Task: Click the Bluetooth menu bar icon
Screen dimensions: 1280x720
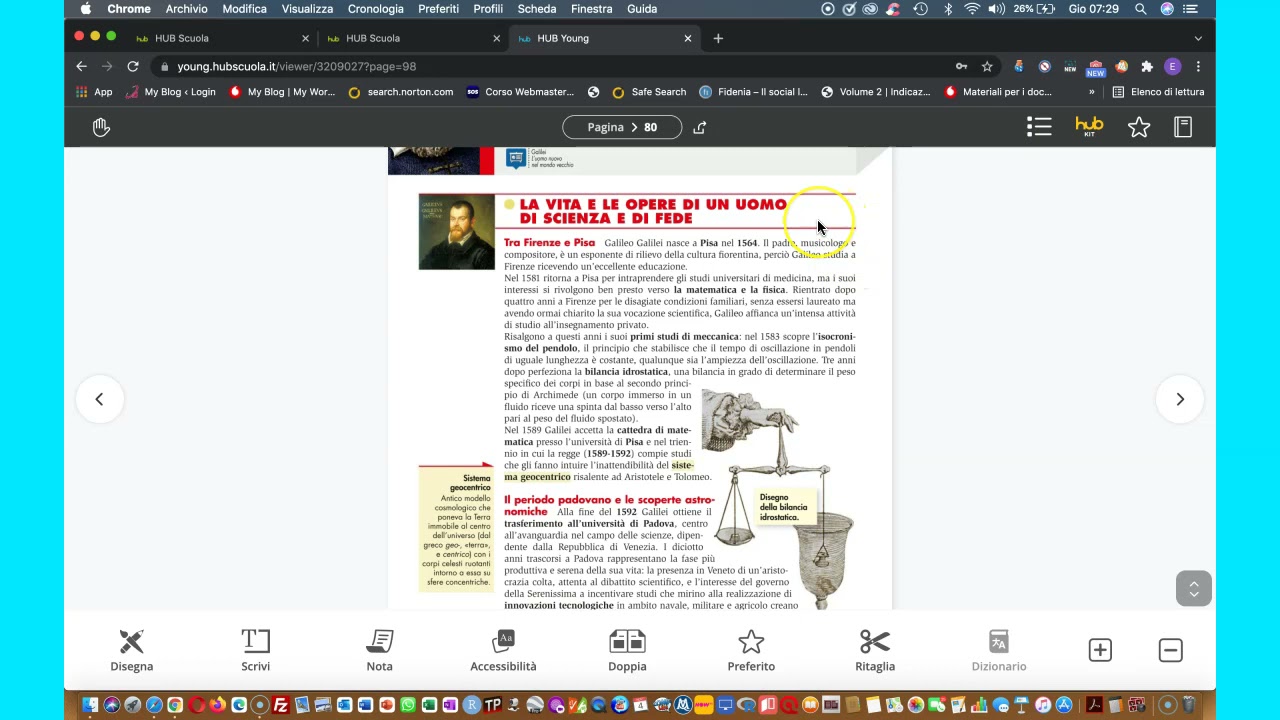Action: [x=948, y=9]
